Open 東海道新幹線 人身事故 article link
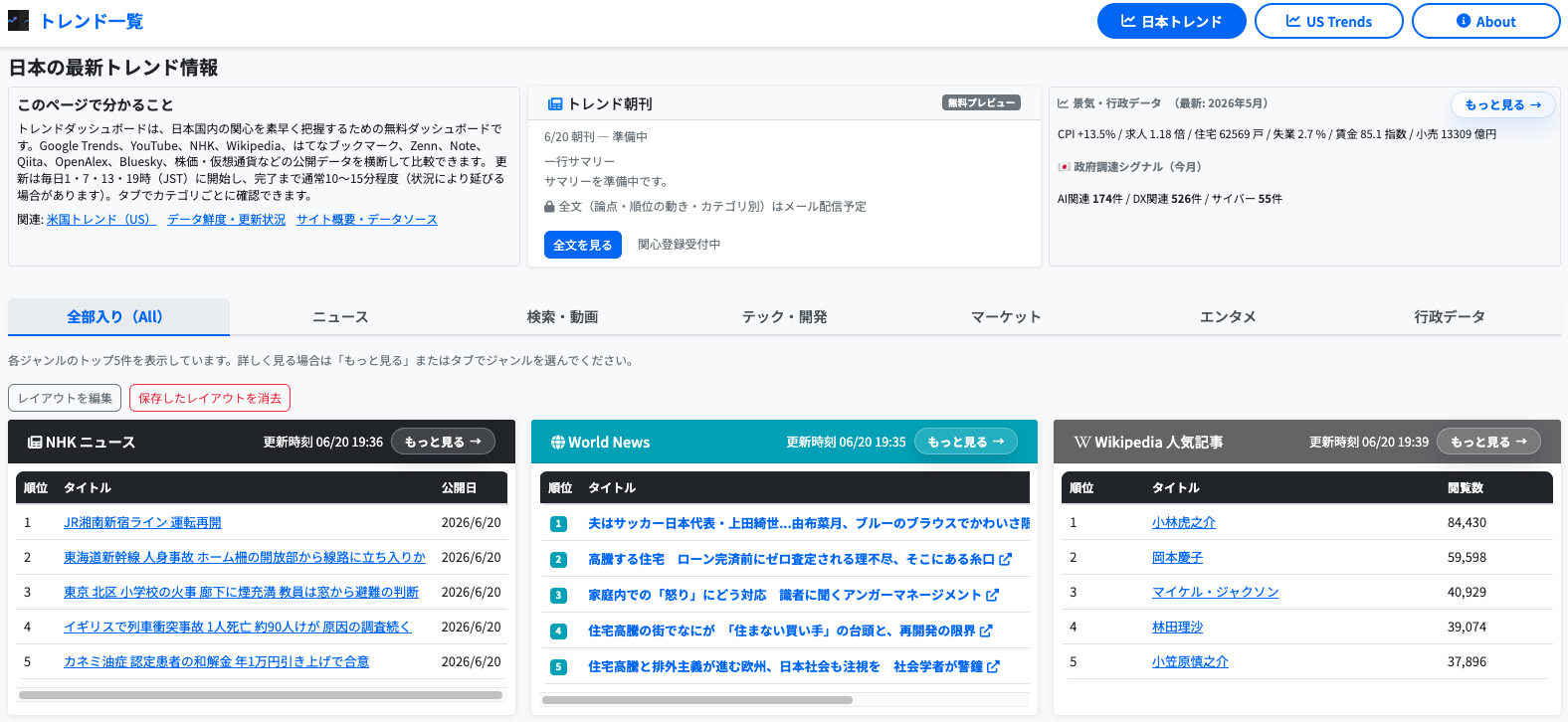 coord(245,558)
